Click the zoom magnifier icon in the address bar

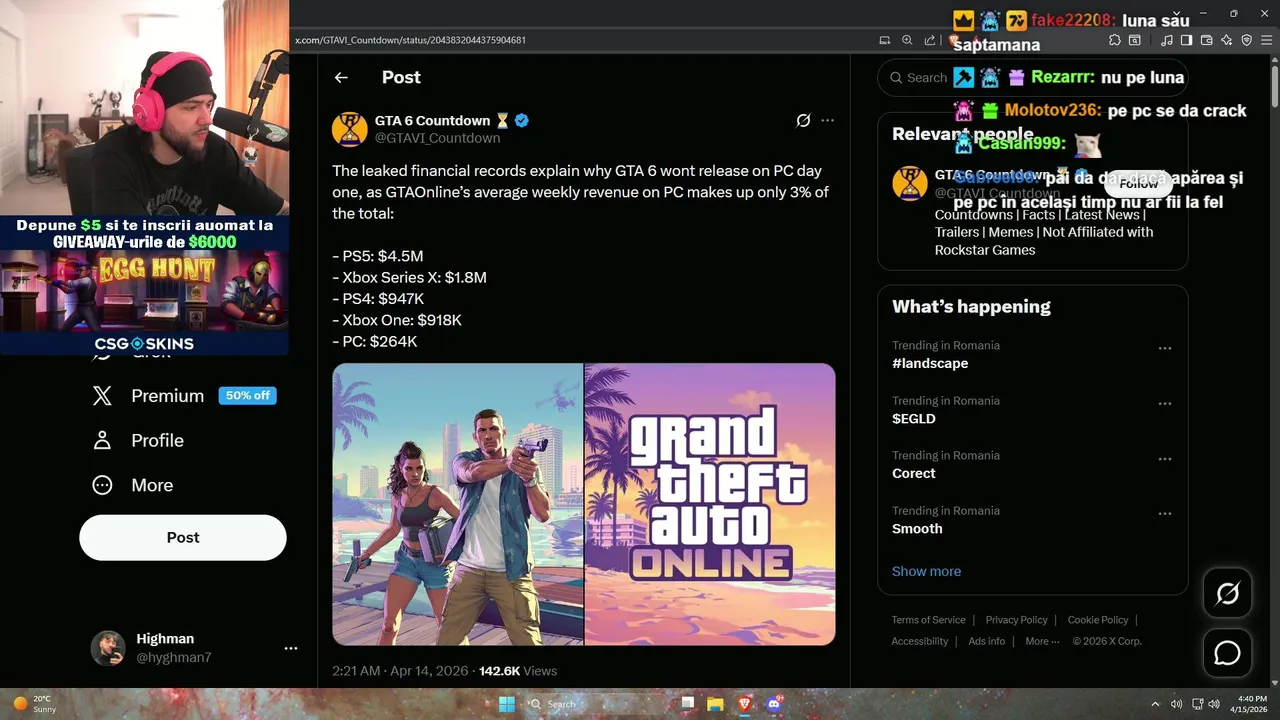pos(907,40)
